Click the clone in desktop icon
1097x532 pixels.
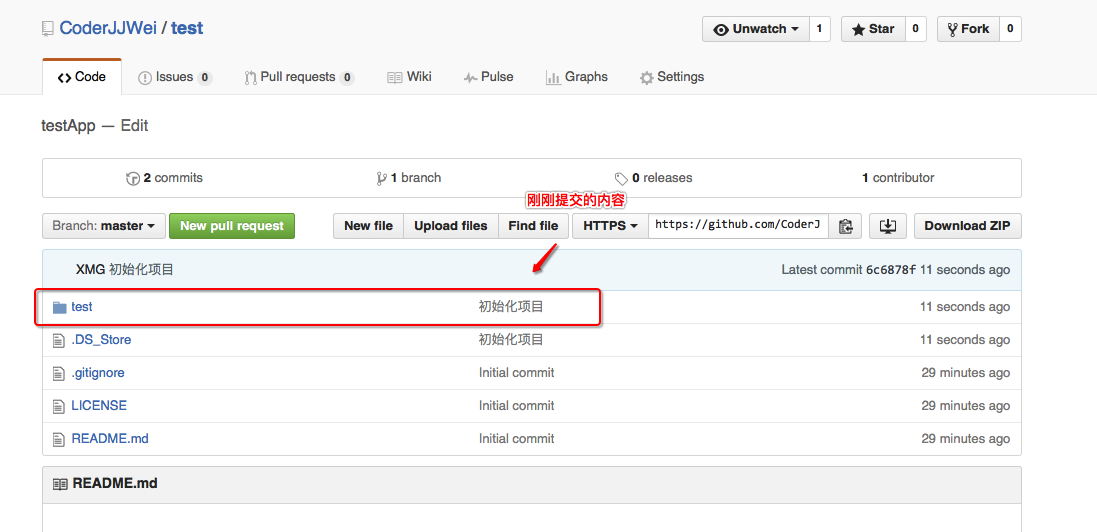click(887, 226)
